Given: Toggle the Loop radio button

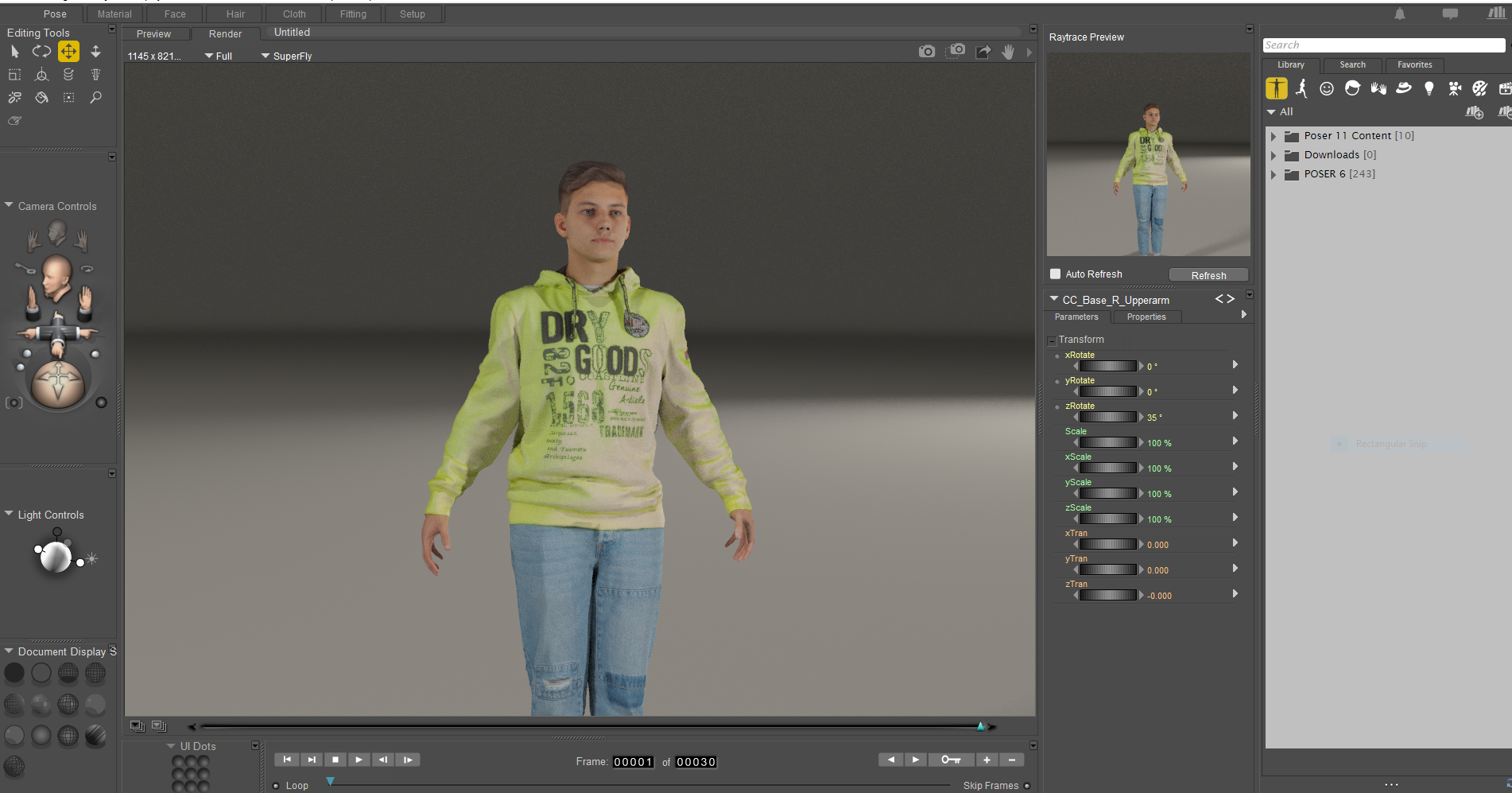Looking at the screenshot, I should (276, 786).
